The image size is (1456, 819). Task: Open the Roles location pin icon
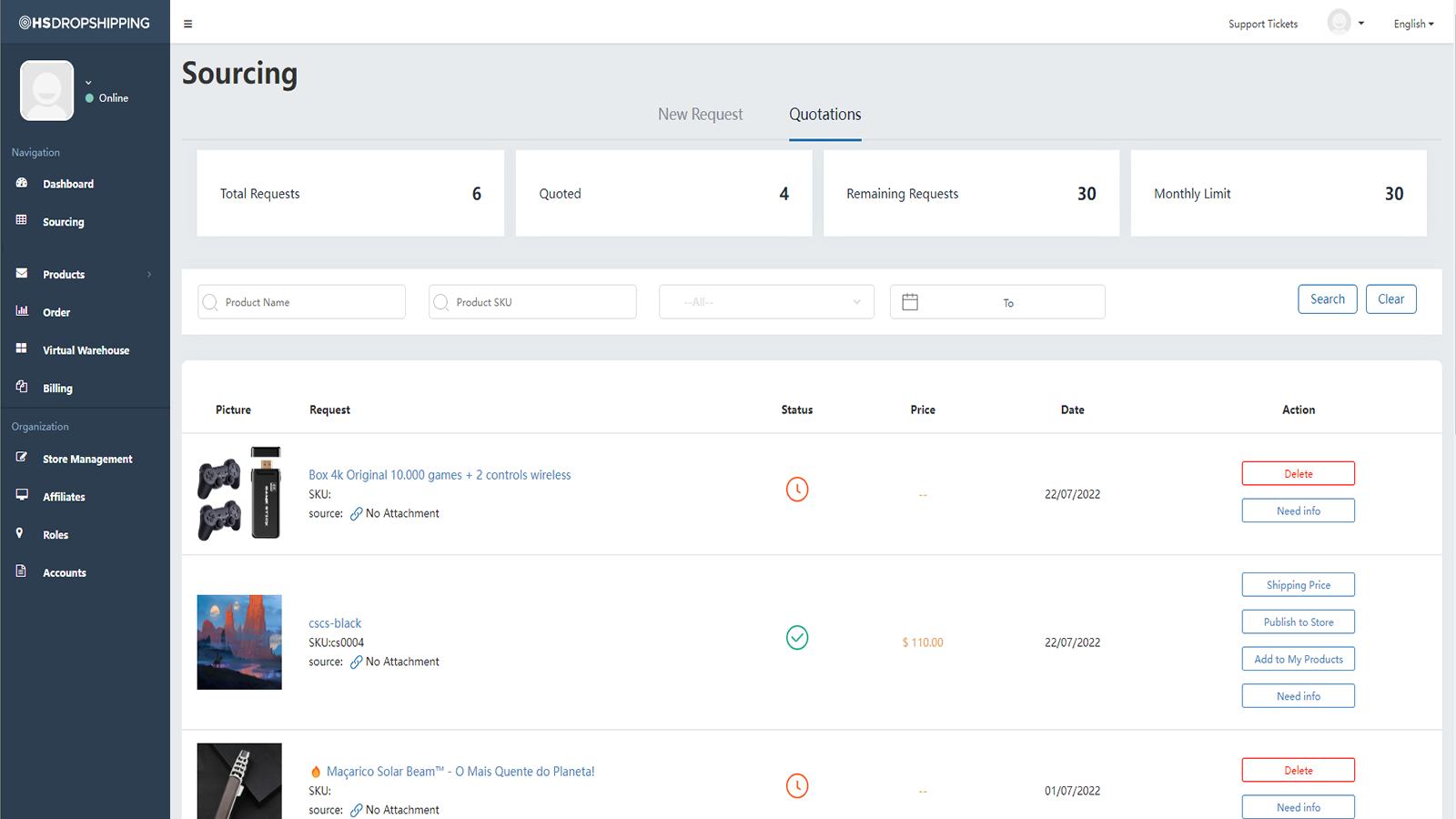coord(20,533)
